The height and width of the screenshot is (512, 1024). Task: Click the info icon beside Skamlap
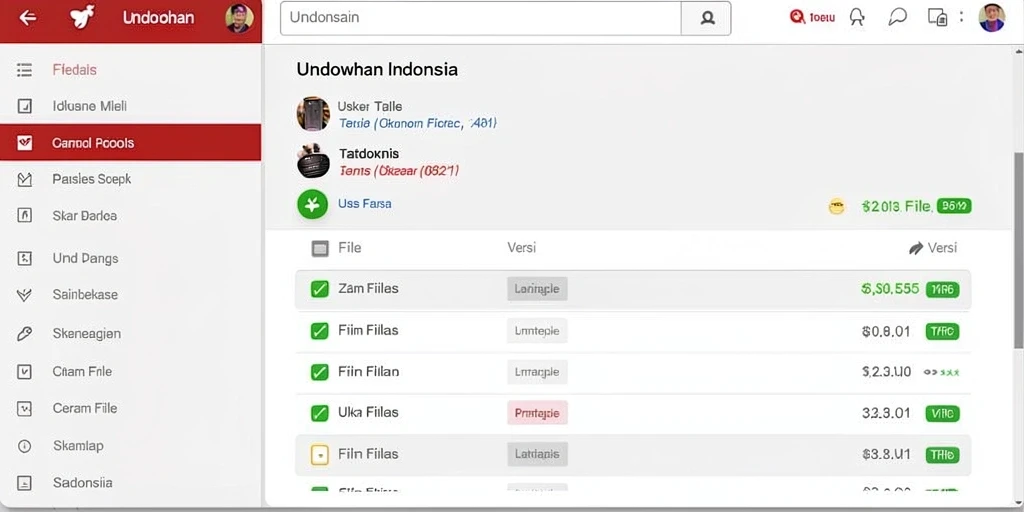pos(24,447)
